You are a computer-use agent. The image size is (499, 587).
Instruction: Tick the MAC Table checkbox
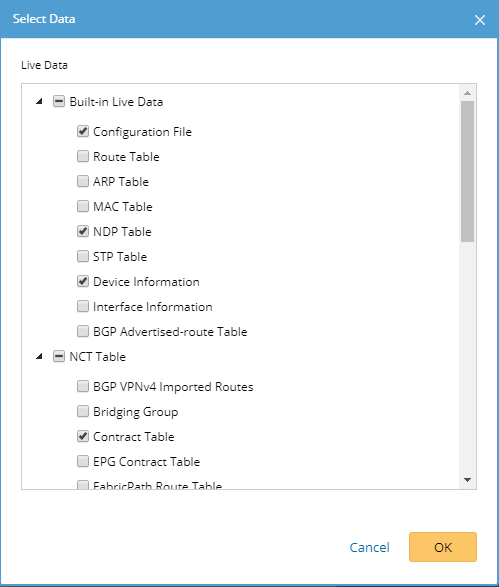83,206
